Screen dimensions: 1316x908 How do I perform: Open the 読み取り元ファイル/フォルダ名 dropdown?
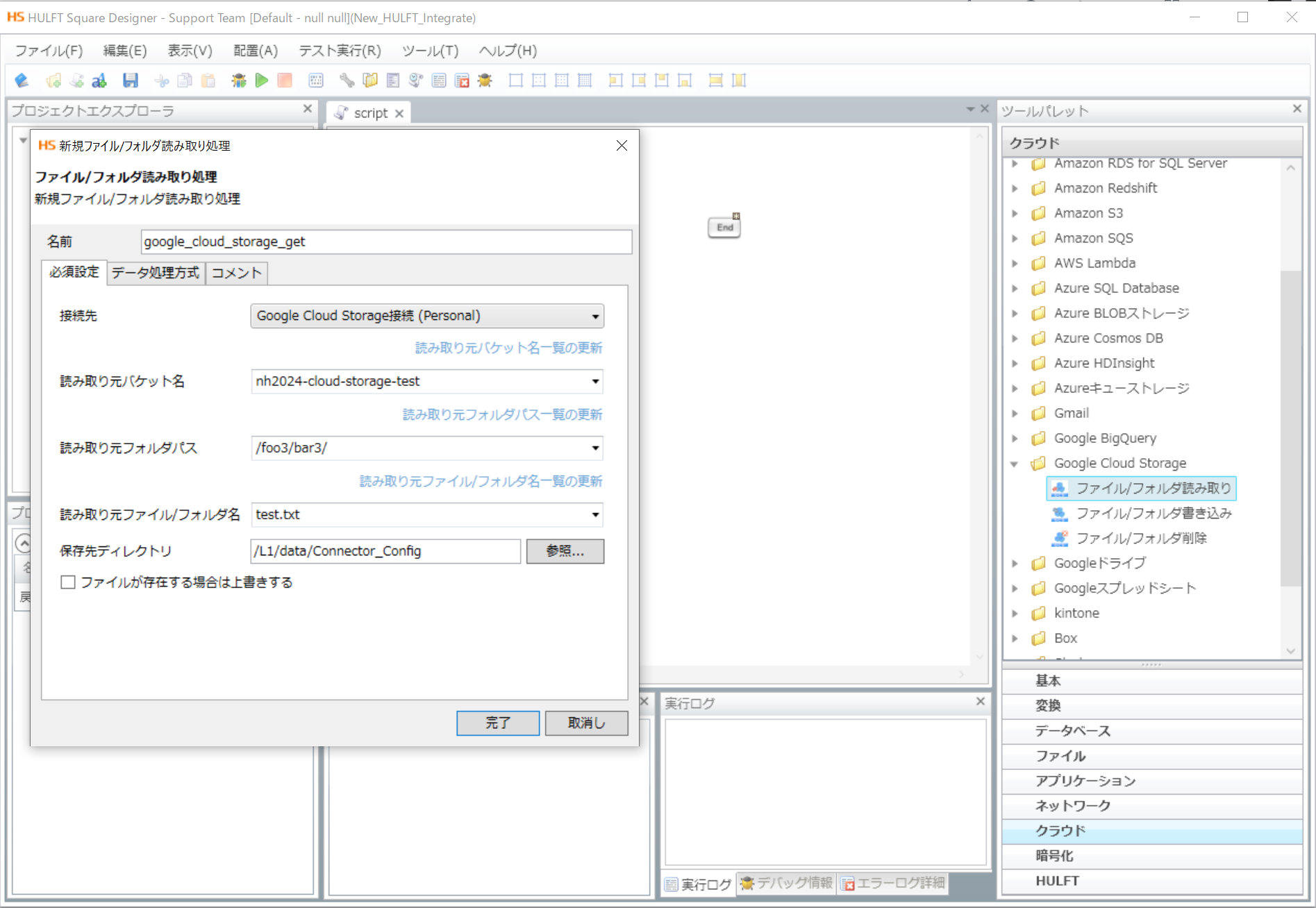[x=595, y=515]
